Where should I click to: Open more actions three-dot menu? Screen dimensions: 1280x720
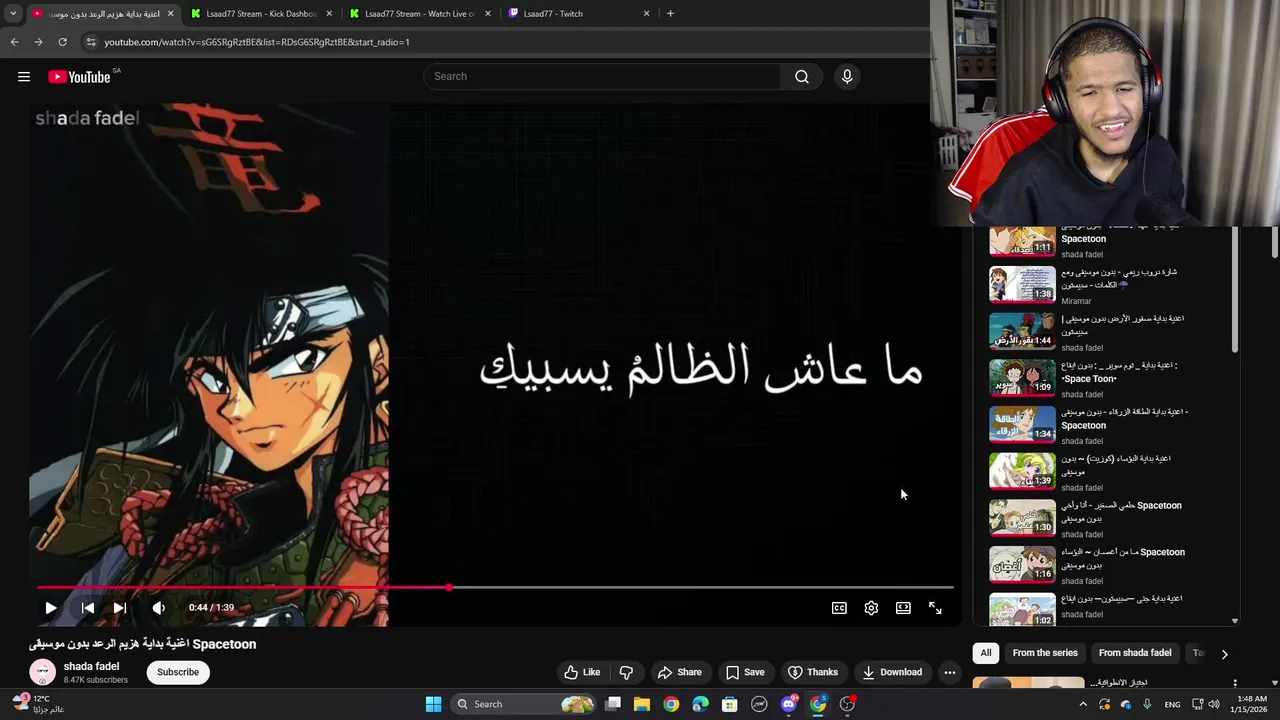pyautogui.click(x=950, y=672)
